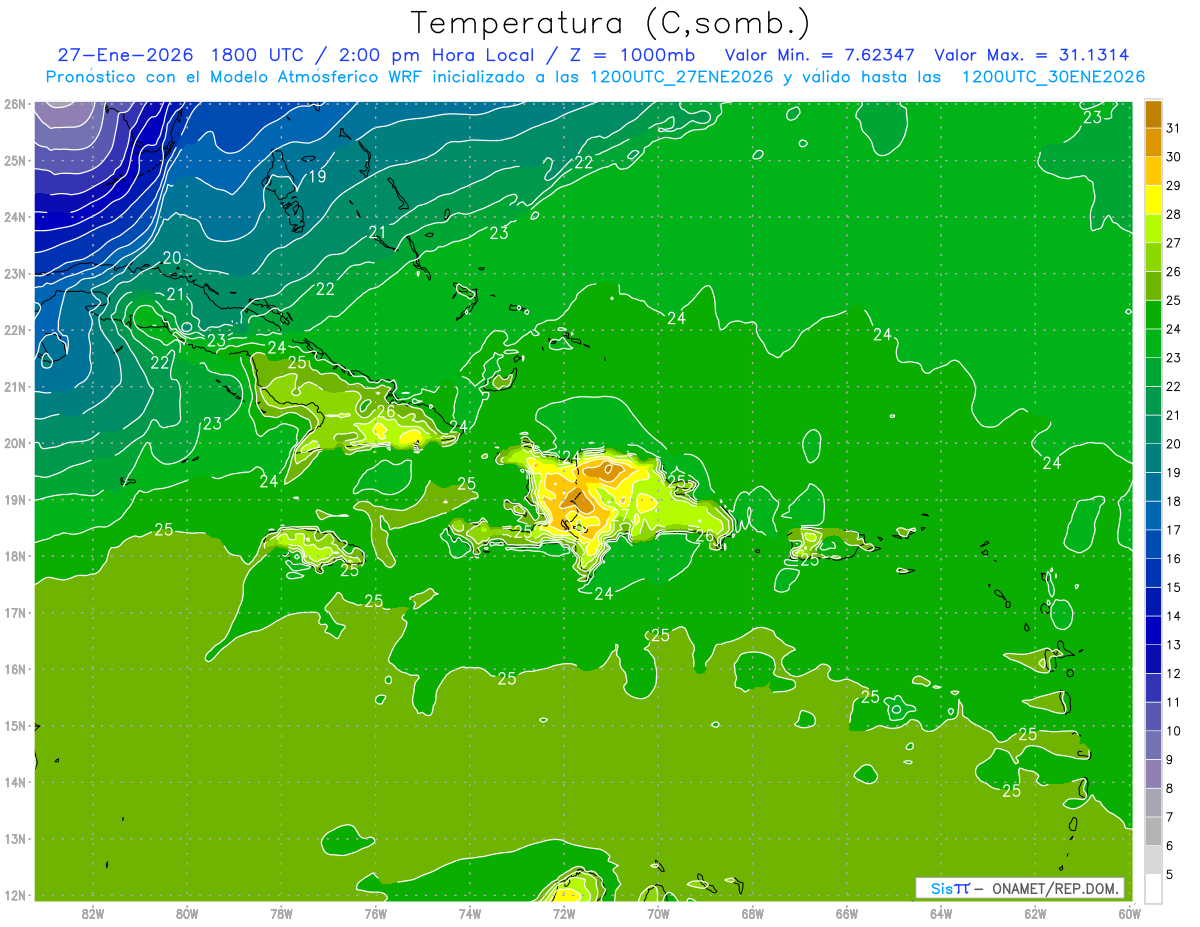This screenshot has width=1200, height=927.
Task: Click the '22N' latitude axis label
Action: click(x=14, y=330)
